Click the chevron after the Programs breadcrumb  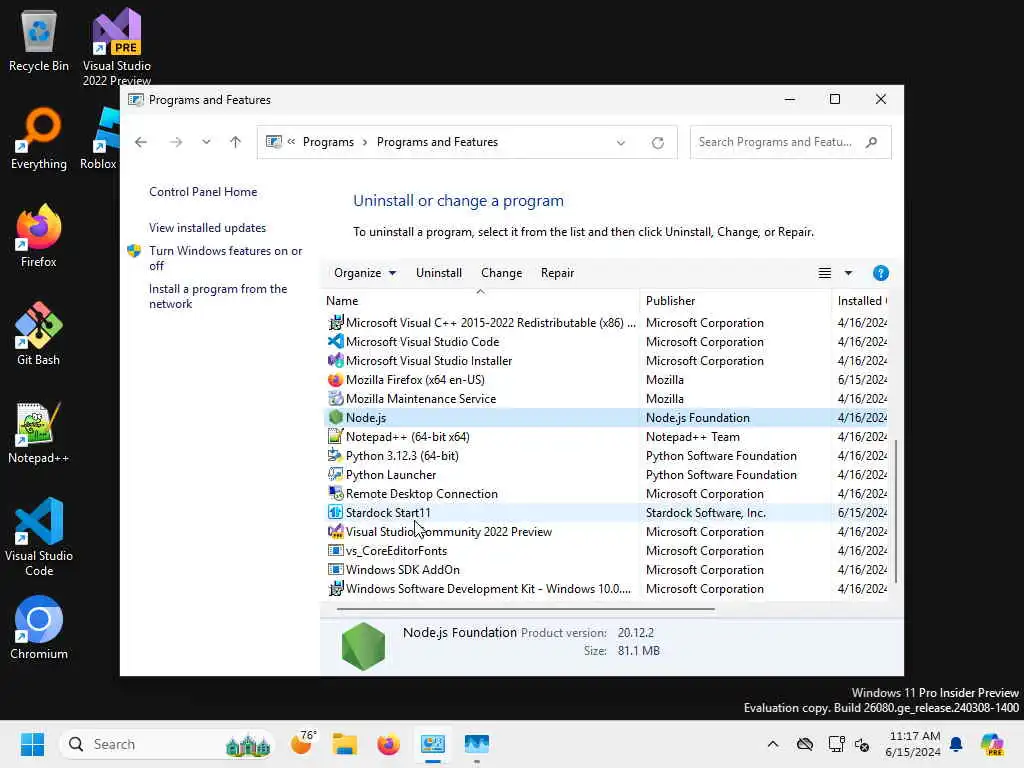tap(365, 142)
